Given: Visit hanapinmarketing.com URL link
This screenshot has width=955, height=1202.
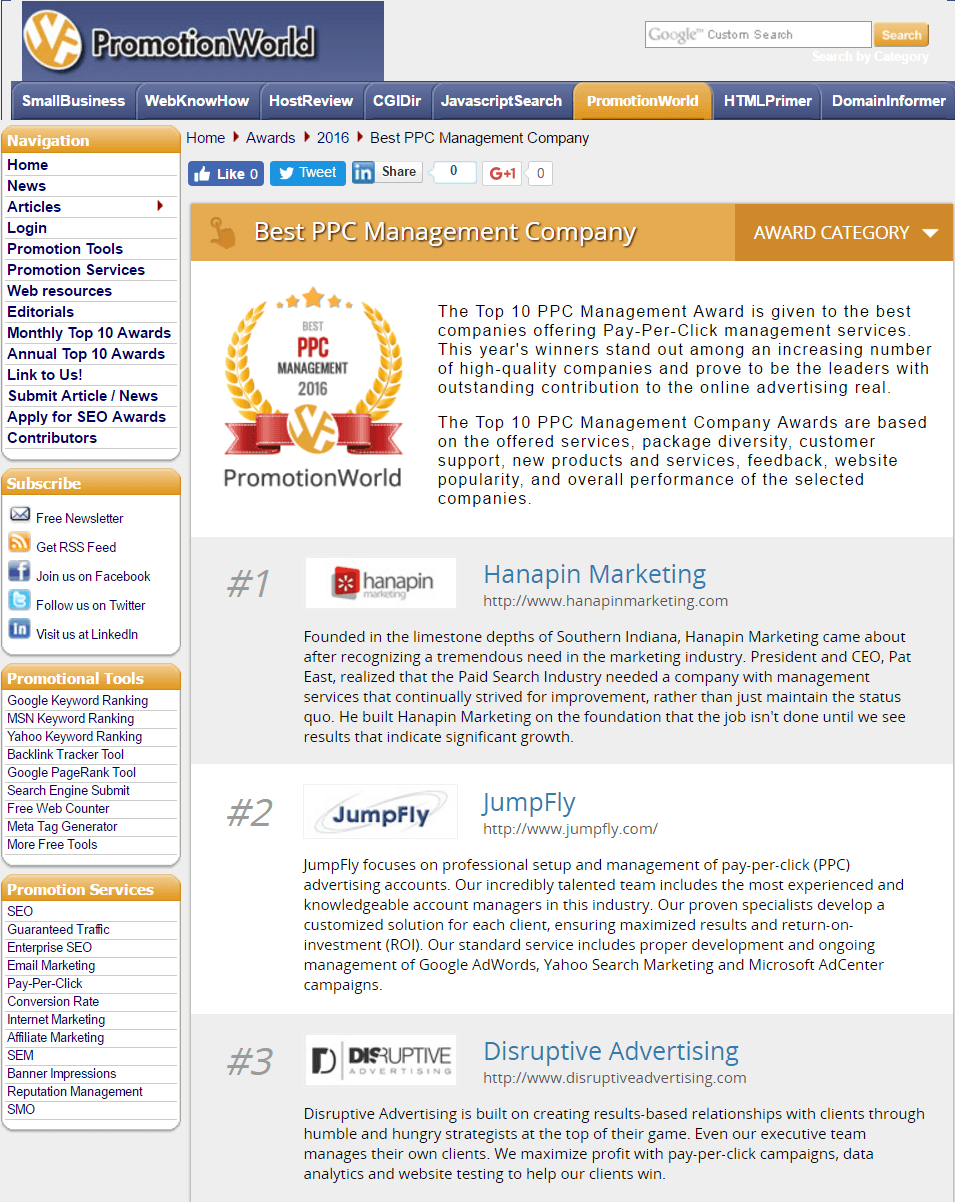Looking at the screenshot, I should pyautogui.click(x=606, y=601).
